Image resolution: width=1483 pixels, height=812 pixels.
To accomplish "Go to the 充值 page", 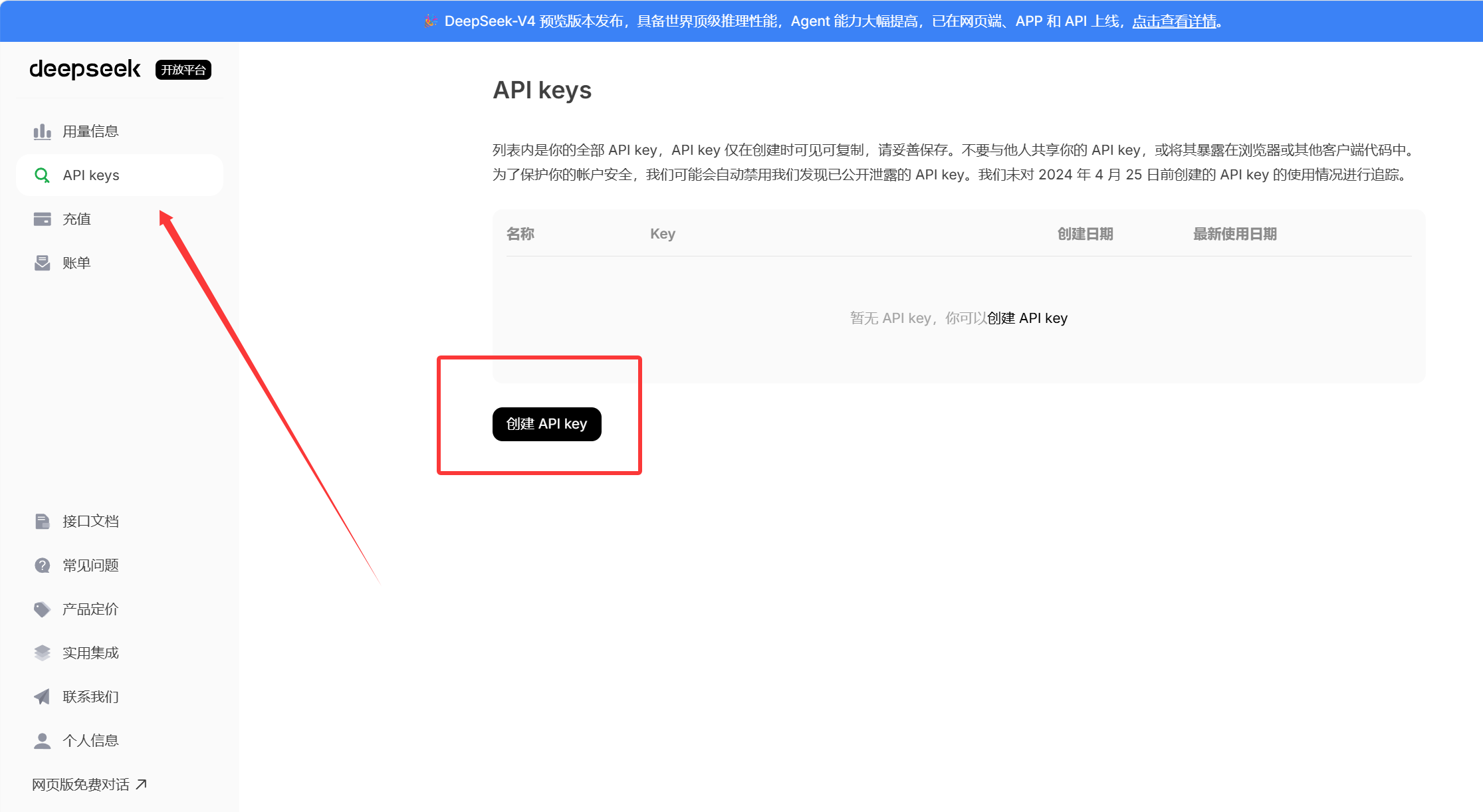I will 120,219.
